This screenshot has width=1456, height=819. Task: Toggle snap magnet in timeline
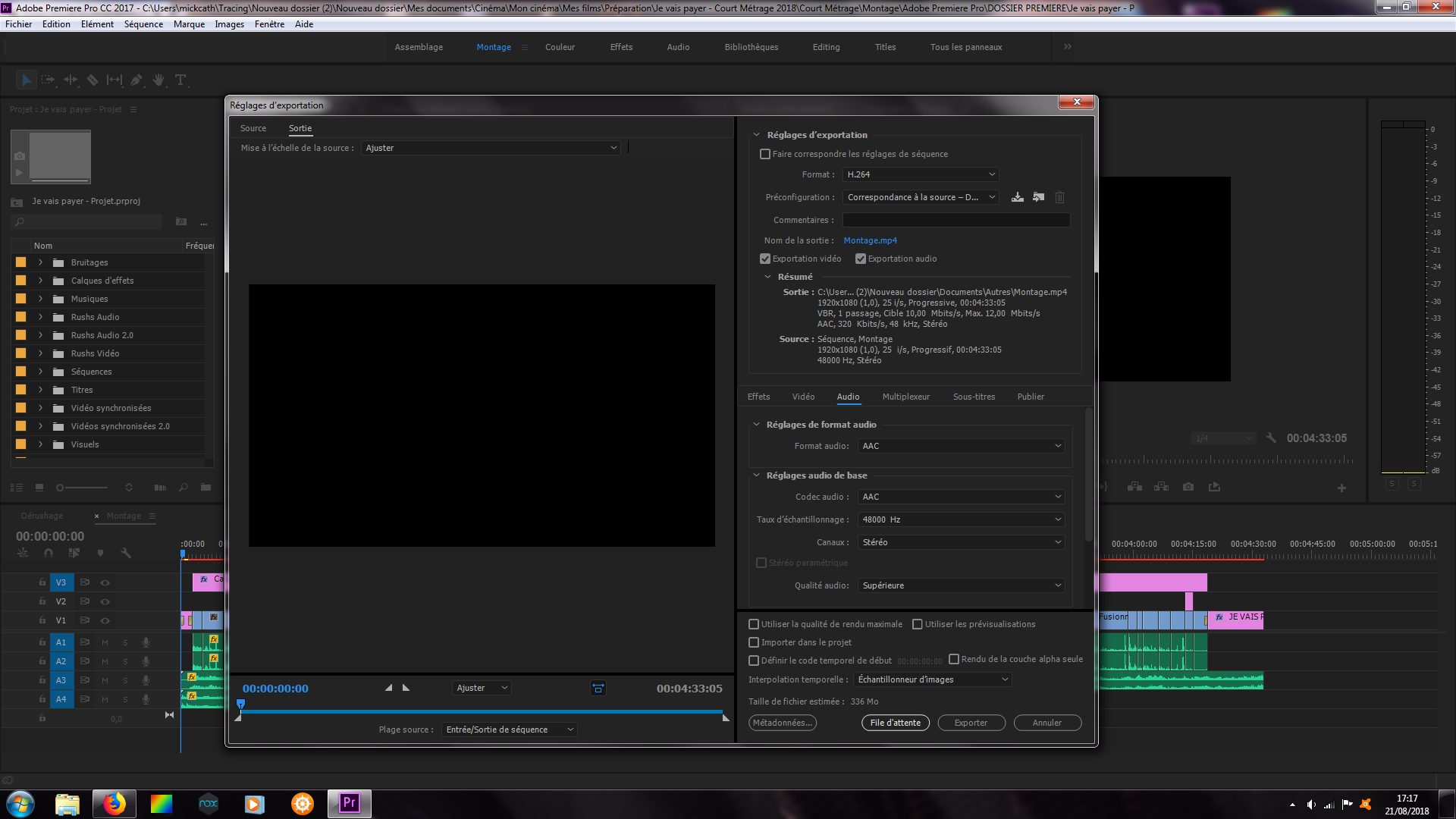click(x=49, y=554)
